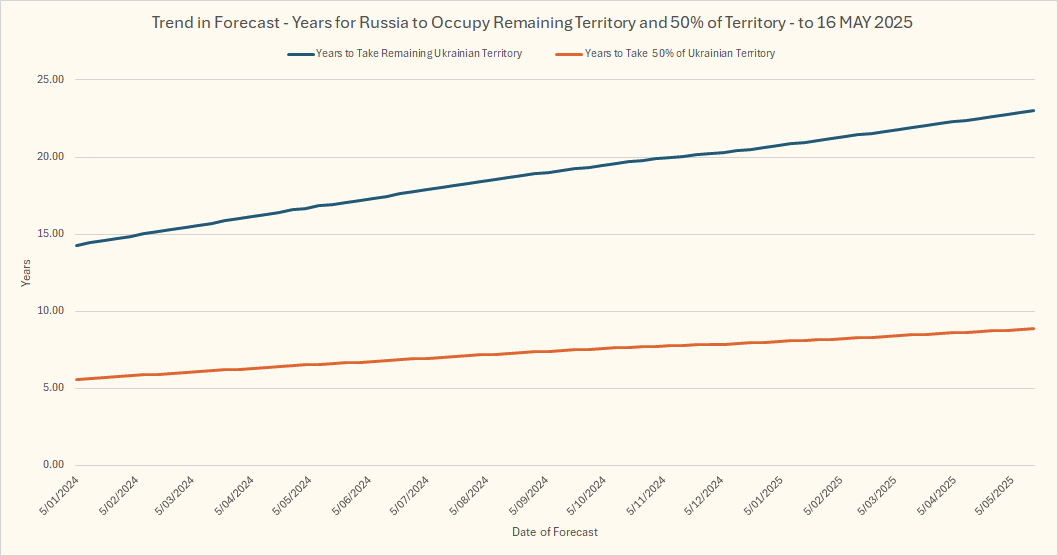The image size is (1058, 556).
Task: Click the 'Years' vertical axis title
Action: tap(26, 272)
